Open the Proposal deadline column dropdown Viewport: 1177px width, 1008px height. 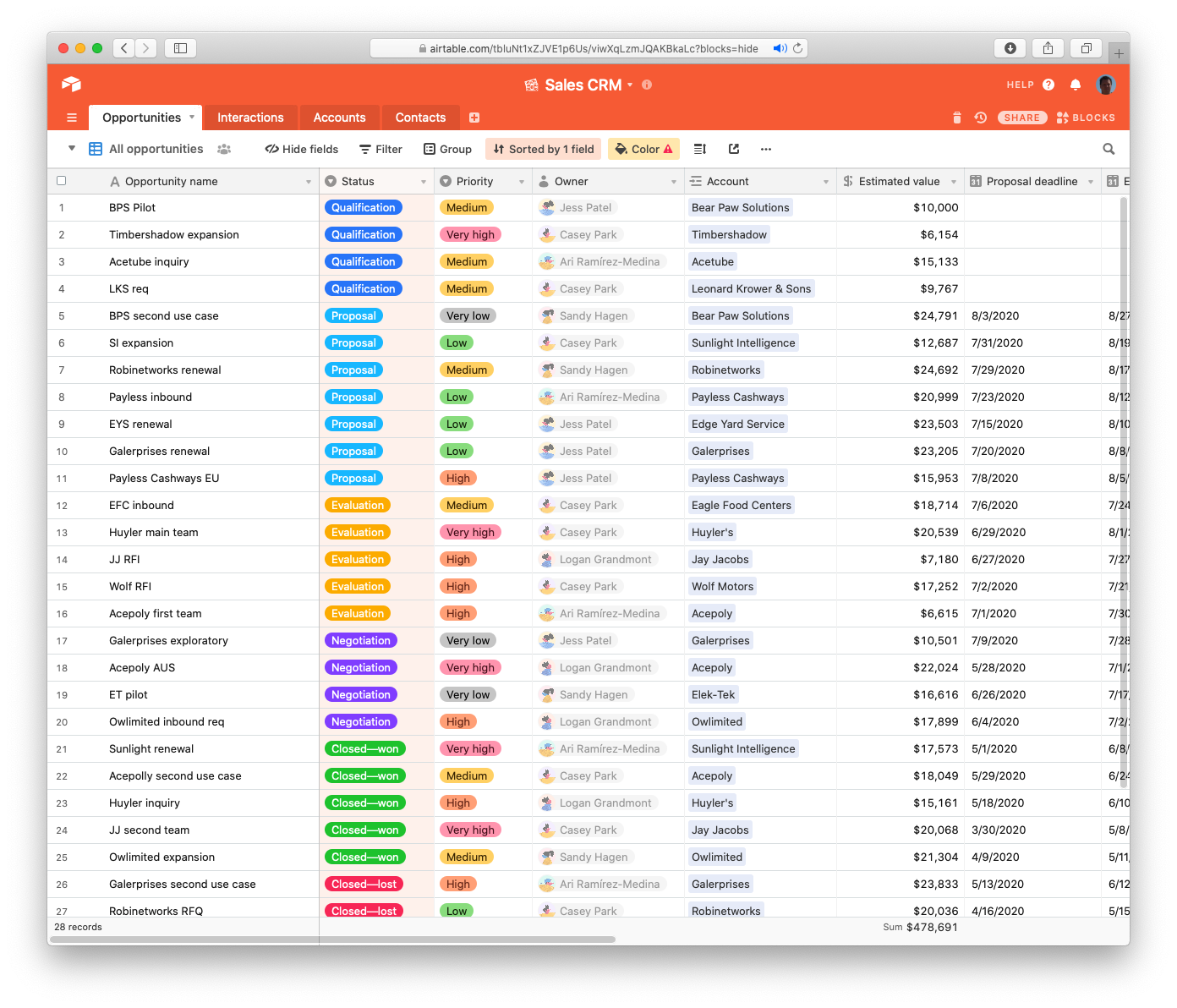(1091, 182)
